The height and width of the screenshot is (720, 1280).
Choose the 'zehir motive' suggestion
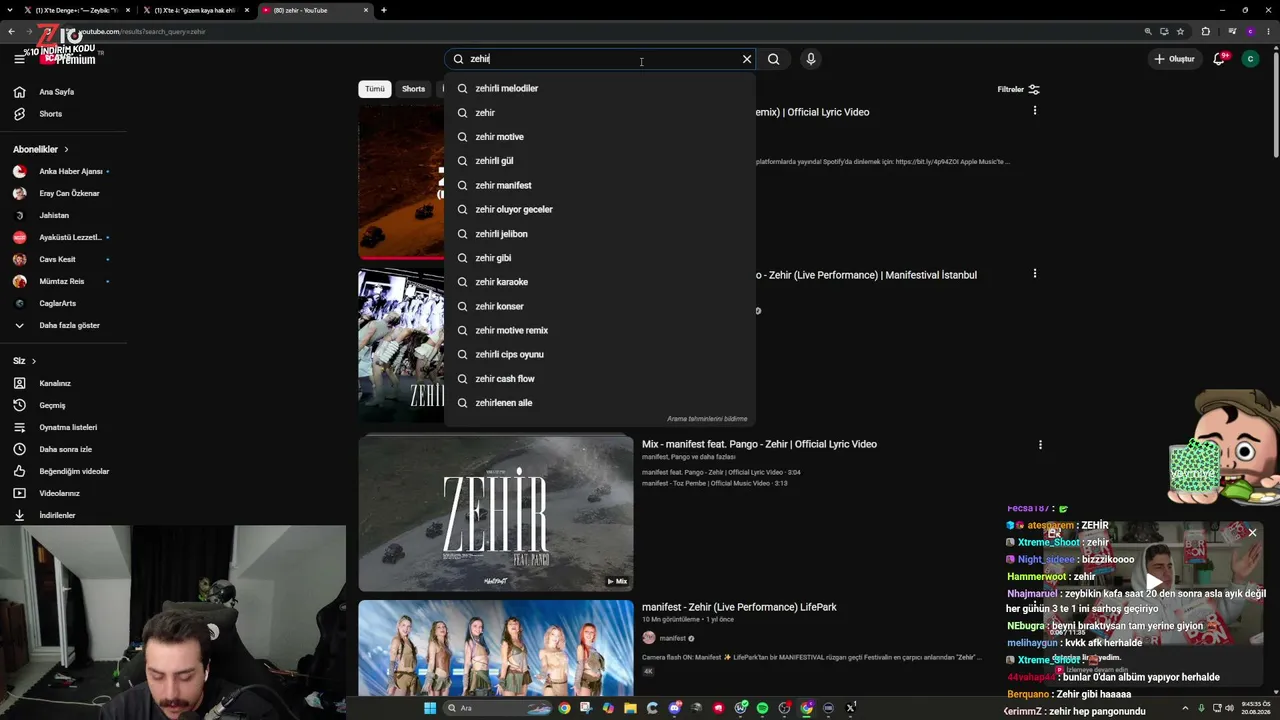pos(600,137)
